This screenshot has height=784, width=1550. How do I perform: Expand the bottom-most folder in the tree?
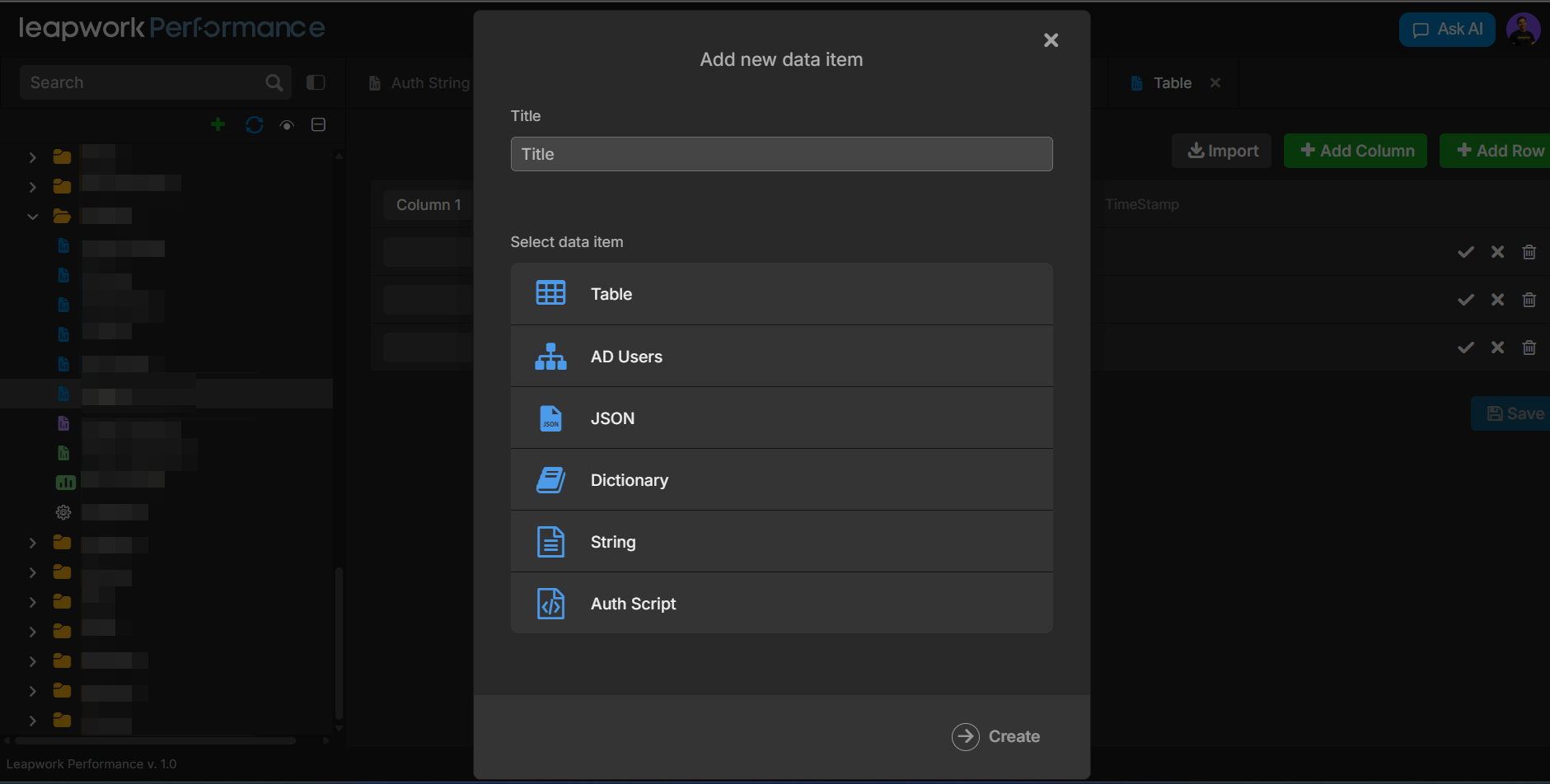pyautogui.click(x=33, y=721)
